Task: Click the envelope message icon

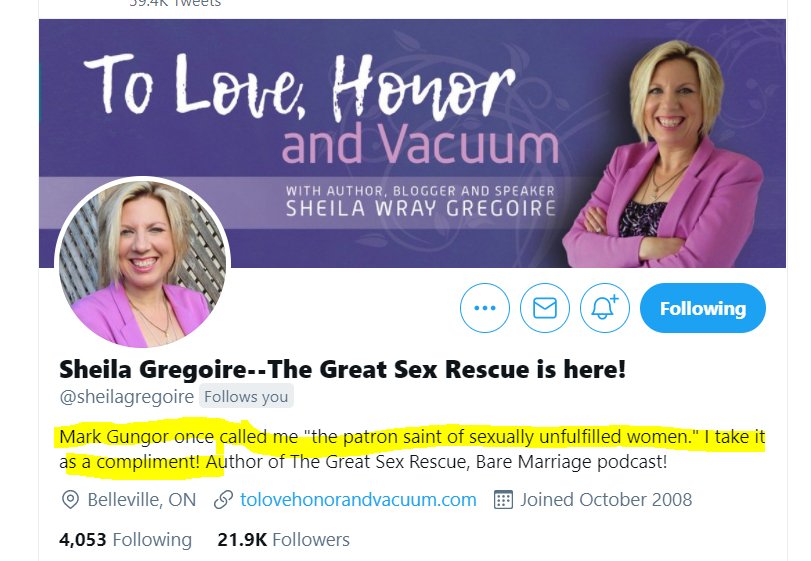Action: (x=545, y=308)
